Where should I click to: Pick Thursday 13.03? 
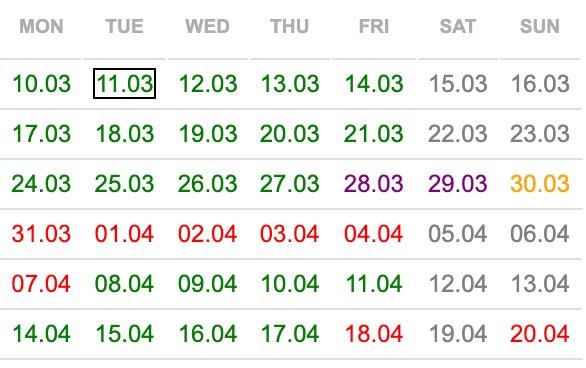pyautogui.click(x=290, y=83)
